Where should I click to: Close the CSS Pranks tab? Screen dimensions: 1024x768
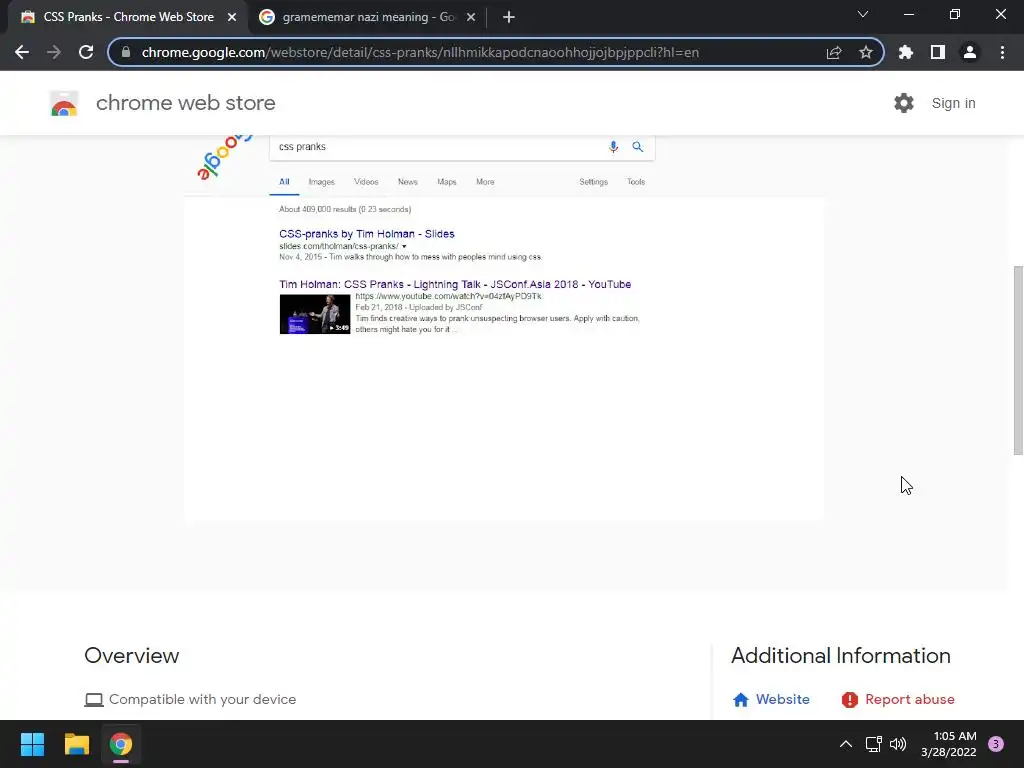[x=232, y=17]
